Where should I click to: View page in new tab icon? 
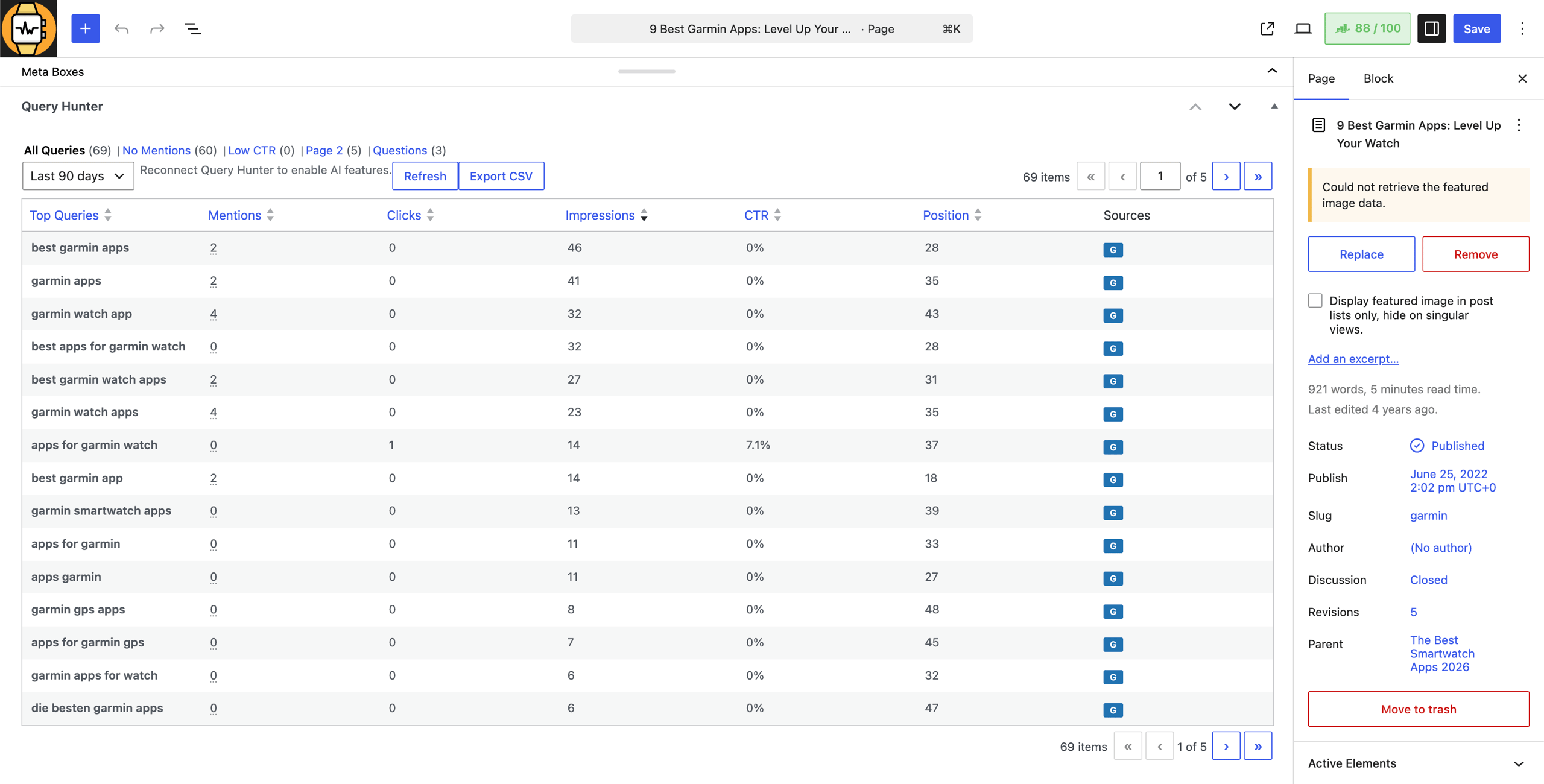(1267, 28)
